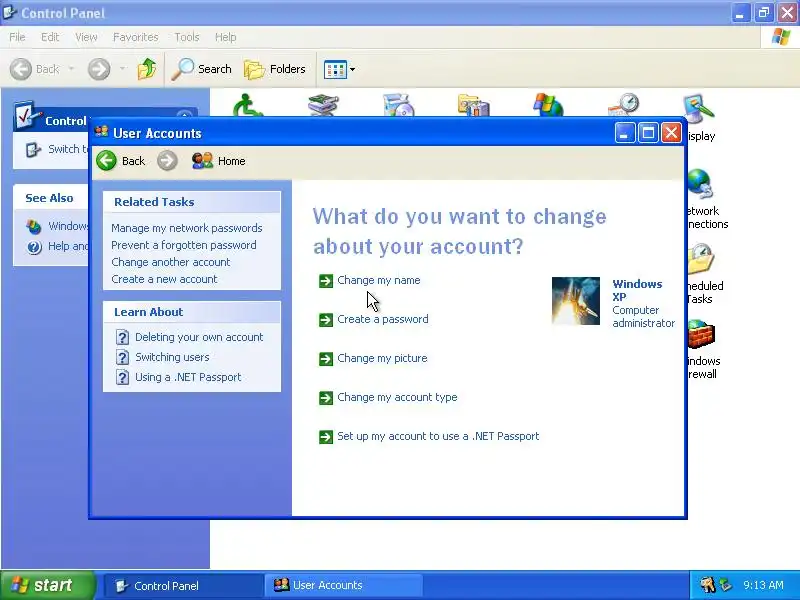Choose Change my name

pyautogui.click(x=379, y=280)
